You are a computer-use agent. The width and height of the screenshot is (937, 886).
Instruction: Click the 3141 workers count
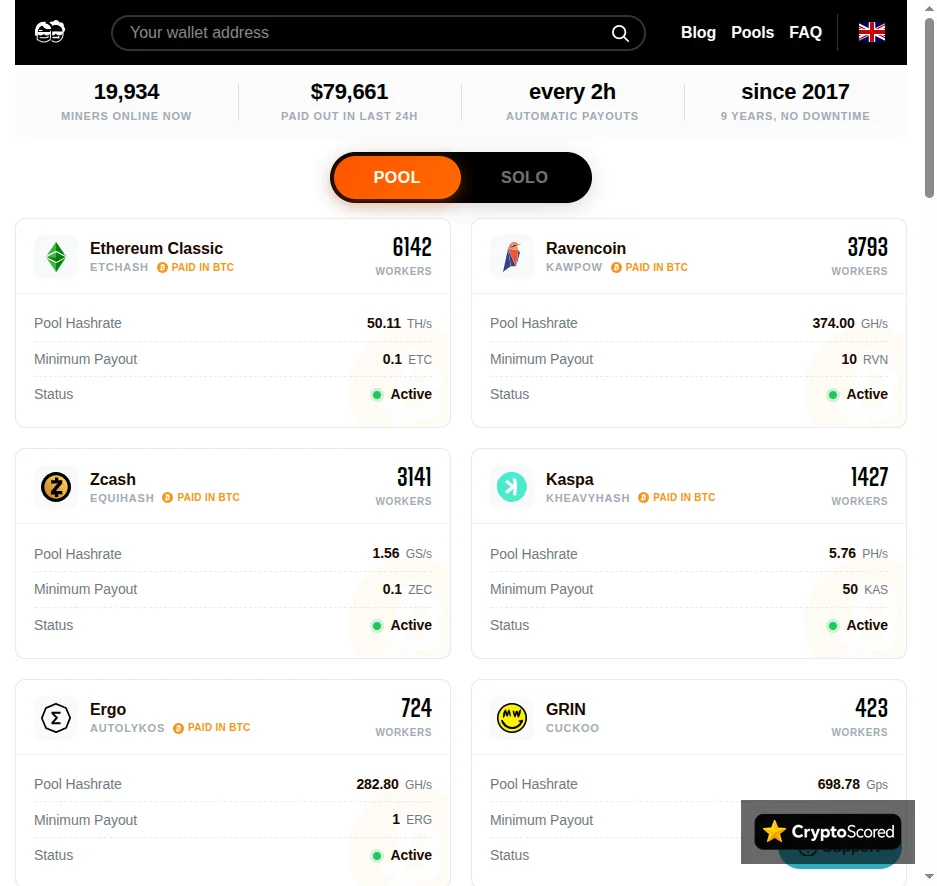pos(414,477)
